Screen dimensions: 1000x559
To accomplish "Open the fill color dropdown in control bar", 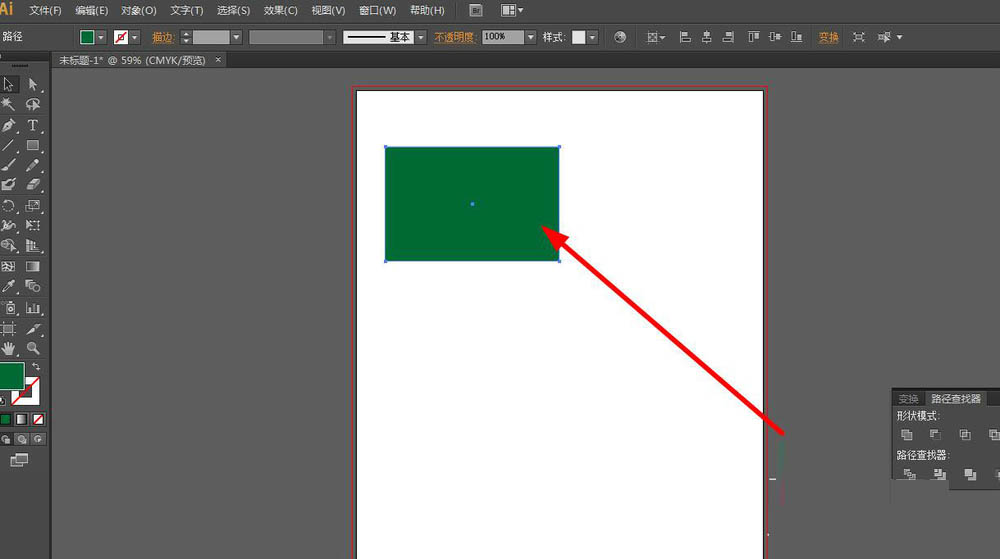I will 101,37.
